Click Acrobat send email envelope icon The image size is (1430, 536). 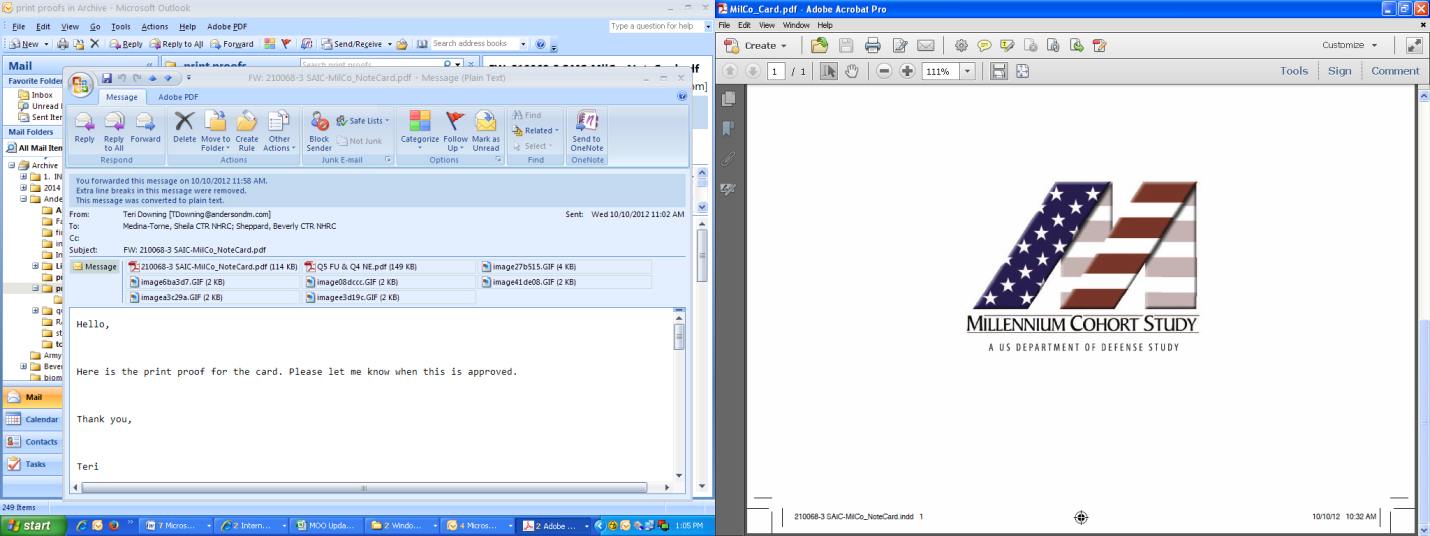tap(925, 45)
